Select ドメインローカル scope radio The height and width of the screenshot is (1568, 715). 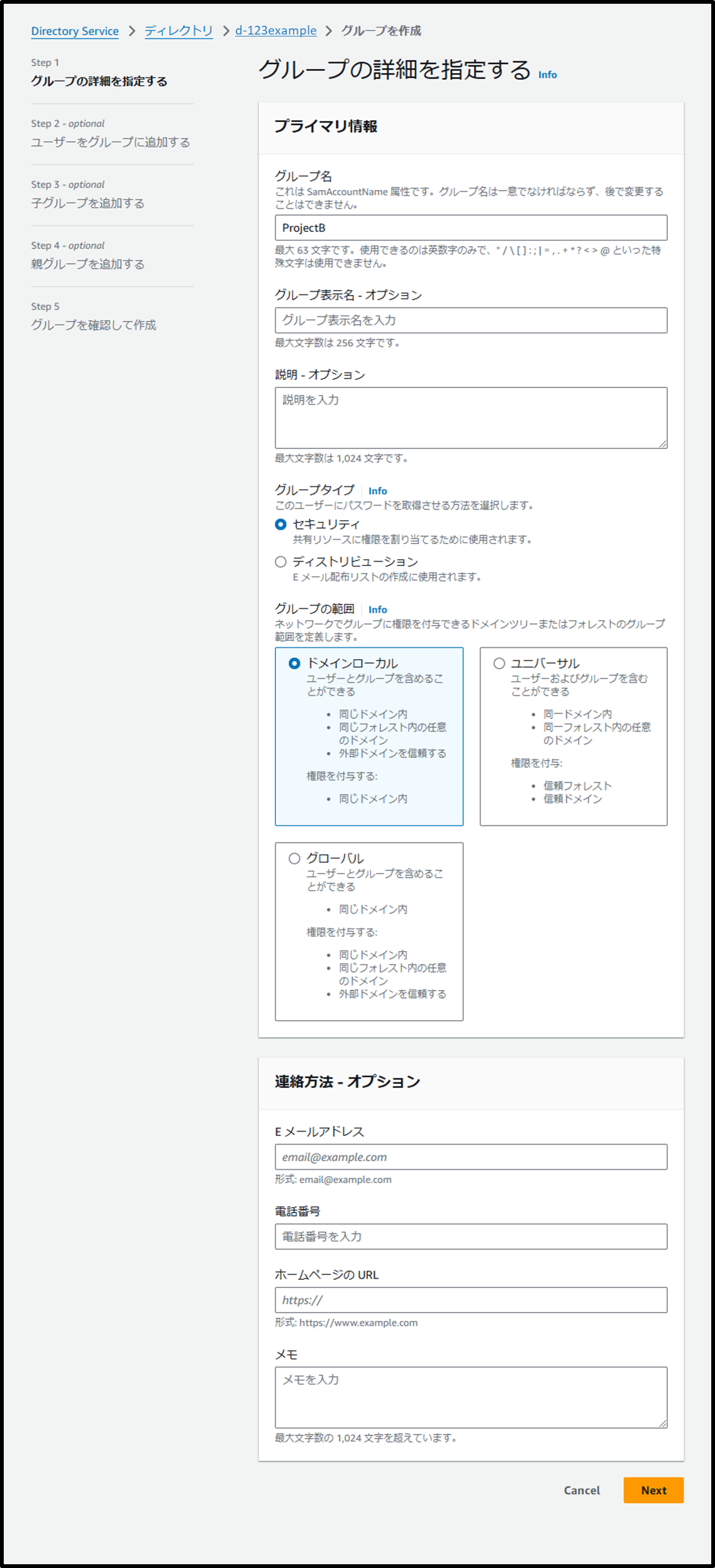point(294,664)
